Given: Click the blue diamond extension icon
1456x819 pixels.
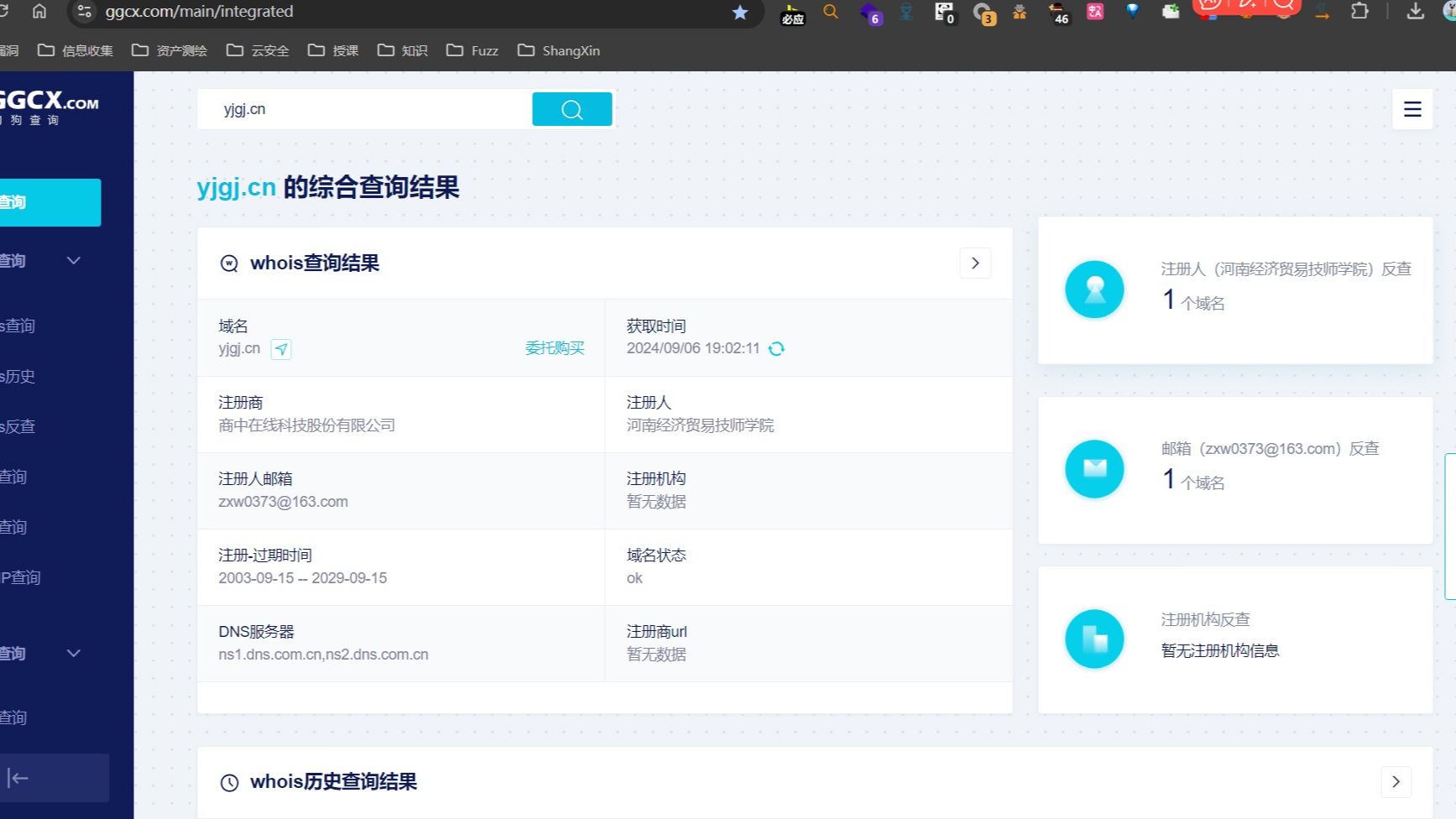Looking at the screenshot, I should click(1133, 12).
